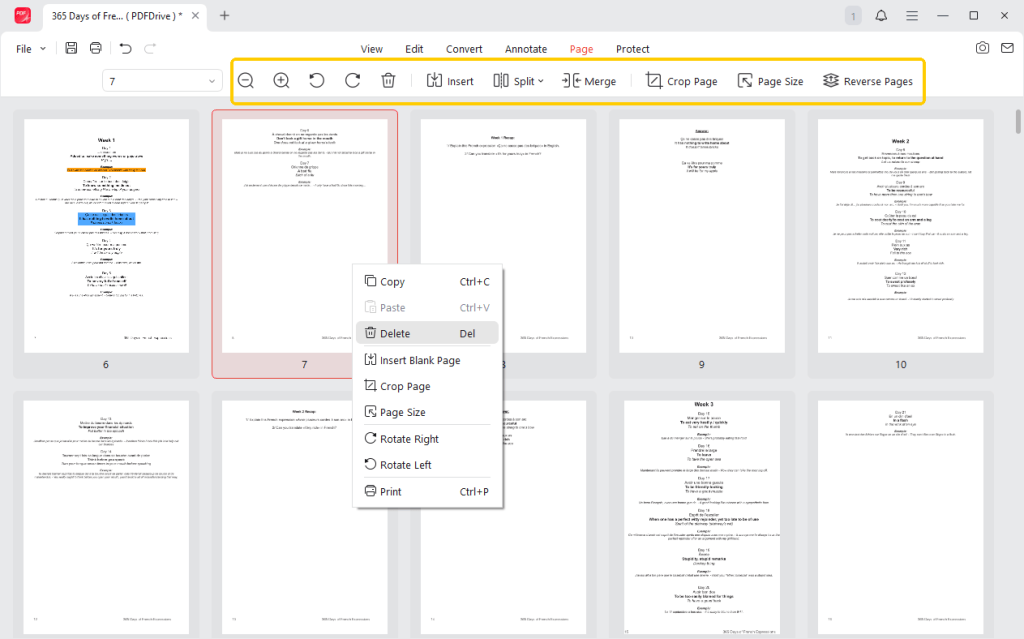Delete the page using the trash icon
This screenshot has width=1024, height=639.
point(388,80)
